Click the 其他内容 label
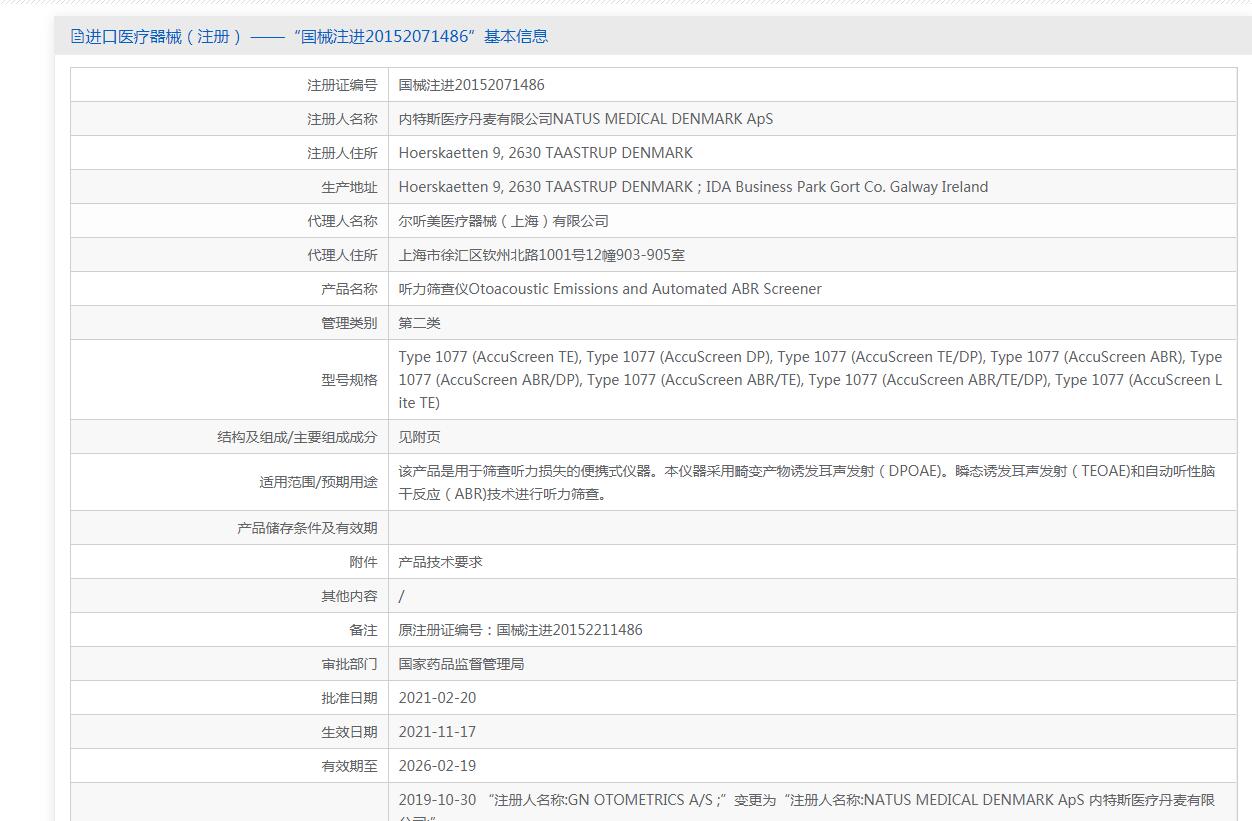This screenshot has width=1252, height=821. (x=349, y=596)
